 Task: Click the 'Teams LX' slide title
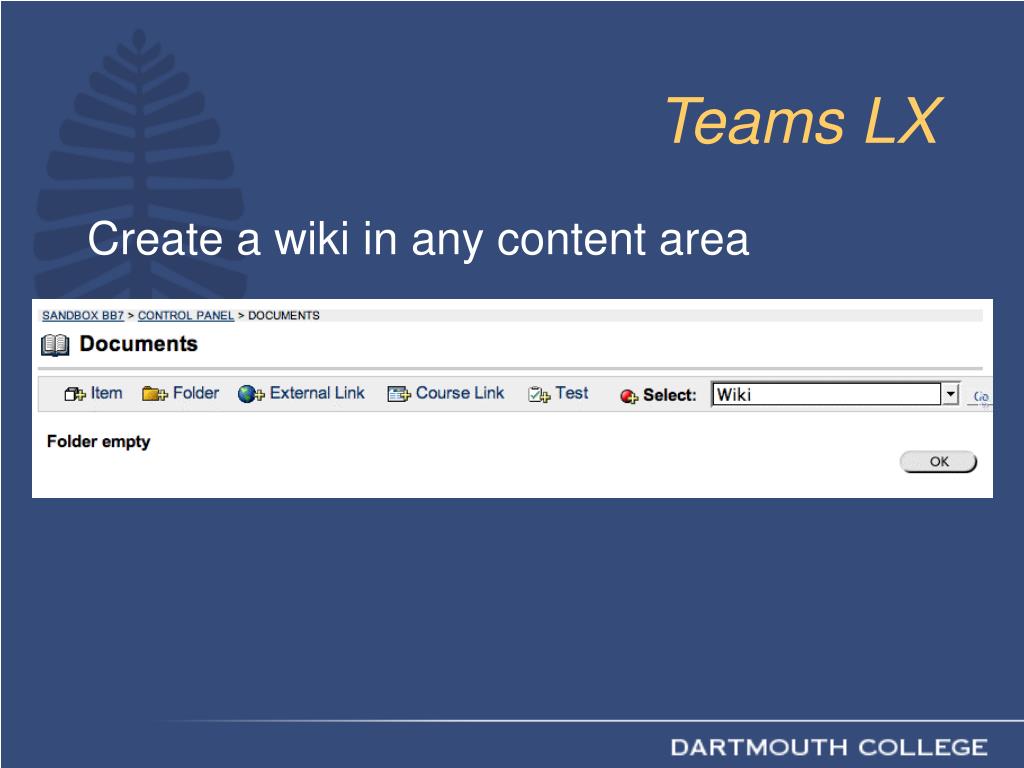coord(804,121)
